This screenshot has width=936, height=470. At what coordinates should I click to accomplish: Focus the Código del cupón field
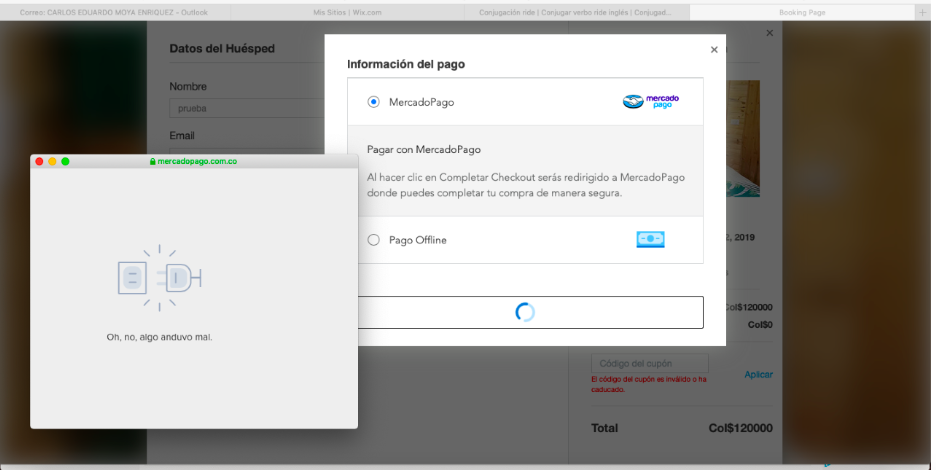pyautogui.click(x=649, y=363)
